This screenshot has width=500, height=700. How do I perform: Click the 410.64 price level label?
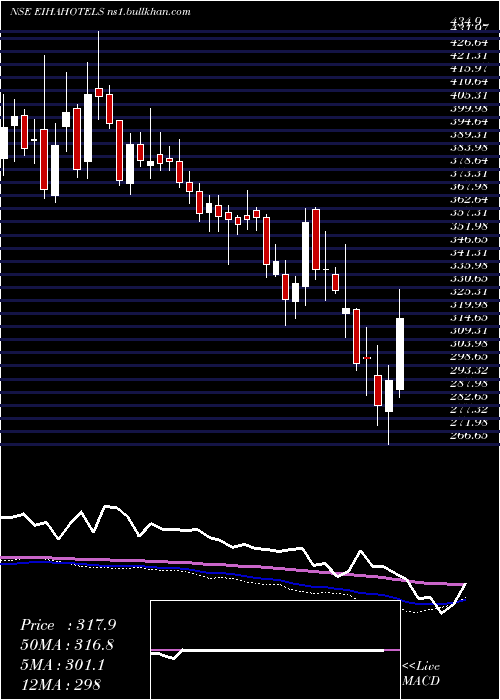point(467,82)
